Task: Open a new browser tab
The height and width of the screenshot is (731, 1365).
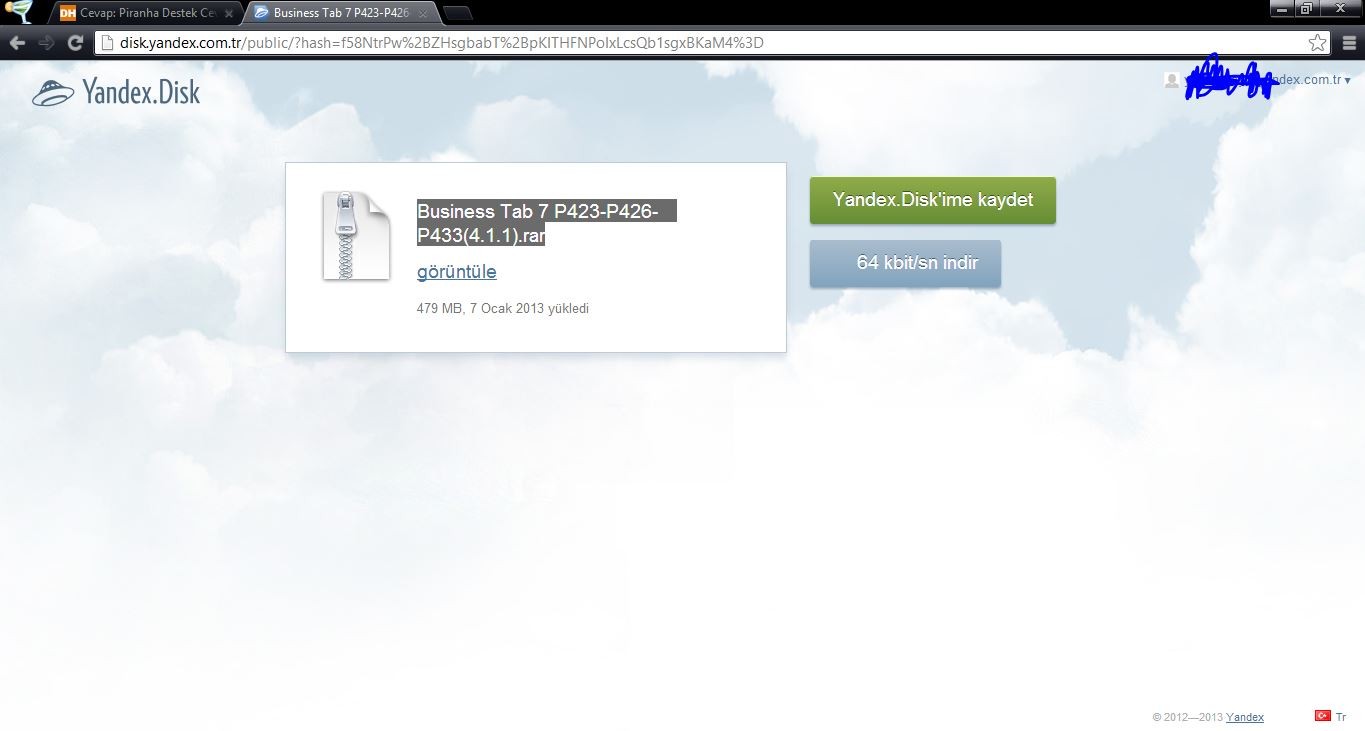Action: (458, 14)
